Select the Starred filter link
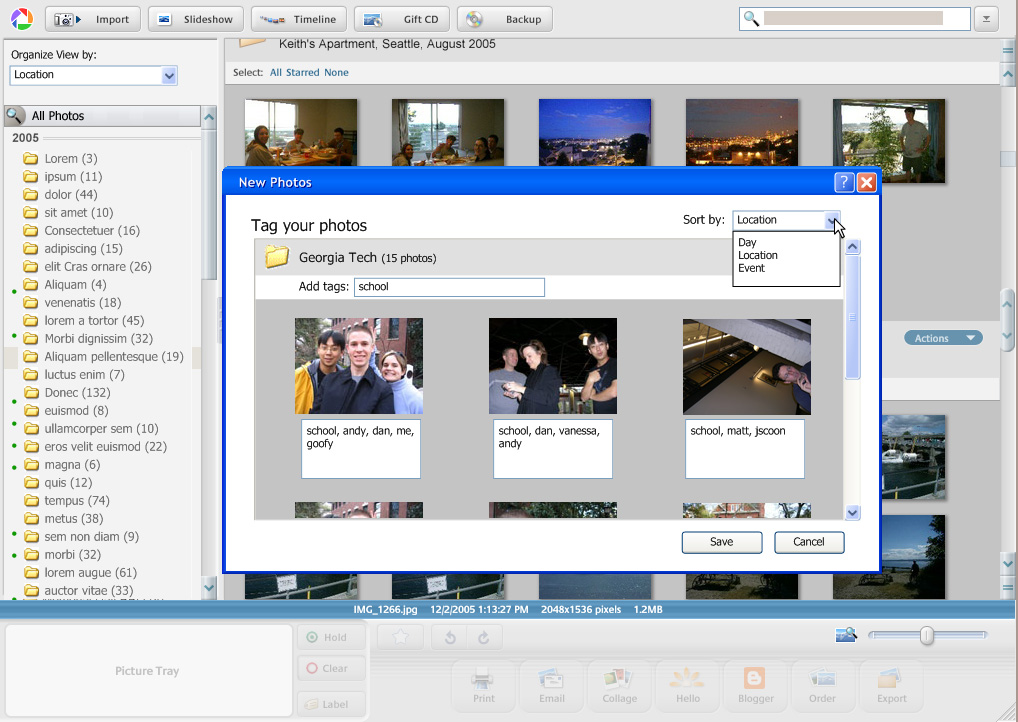The image size is (1018, 722). 303,73
